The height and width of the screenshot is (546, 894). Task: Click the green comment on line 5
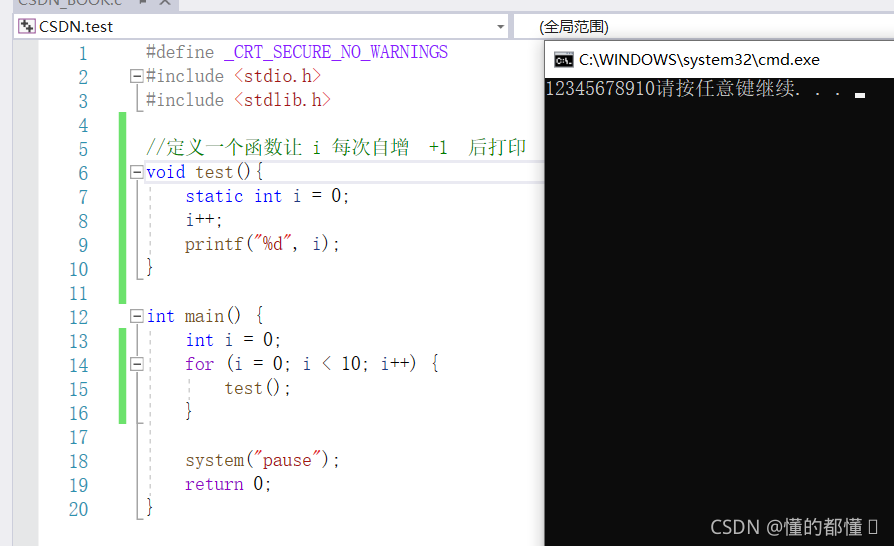[336, 148]
